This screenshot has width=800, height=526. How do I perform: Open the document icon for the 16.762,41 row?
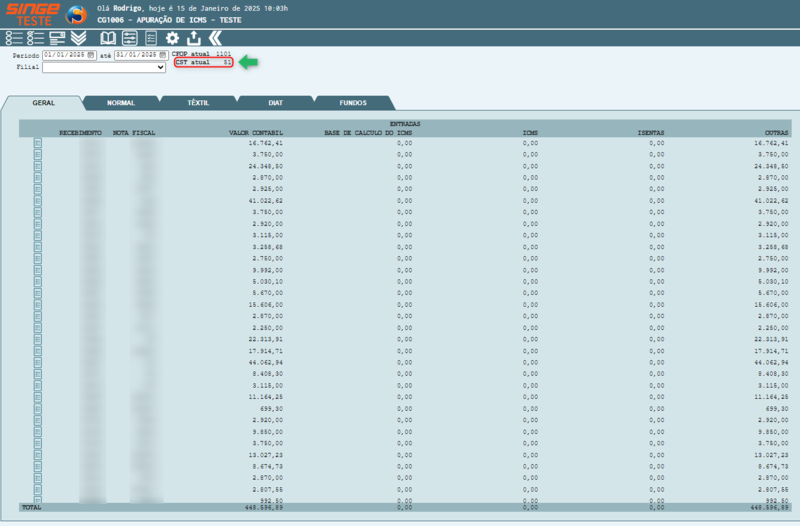coord(38,143)
